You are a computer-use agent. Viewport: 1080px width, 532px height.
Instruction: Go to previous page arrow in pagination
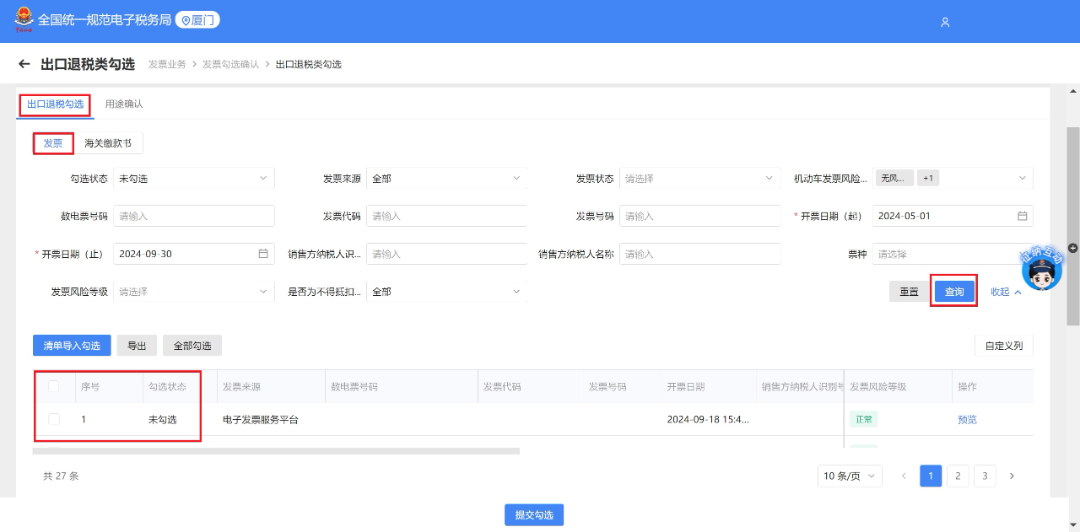pos(904,475)
